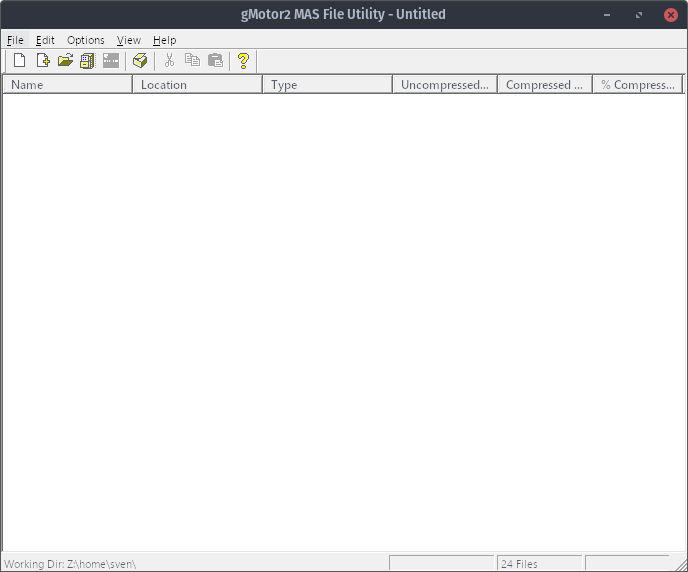
Task: Close the MAS File Utility window
Action: tap(670, 15)
